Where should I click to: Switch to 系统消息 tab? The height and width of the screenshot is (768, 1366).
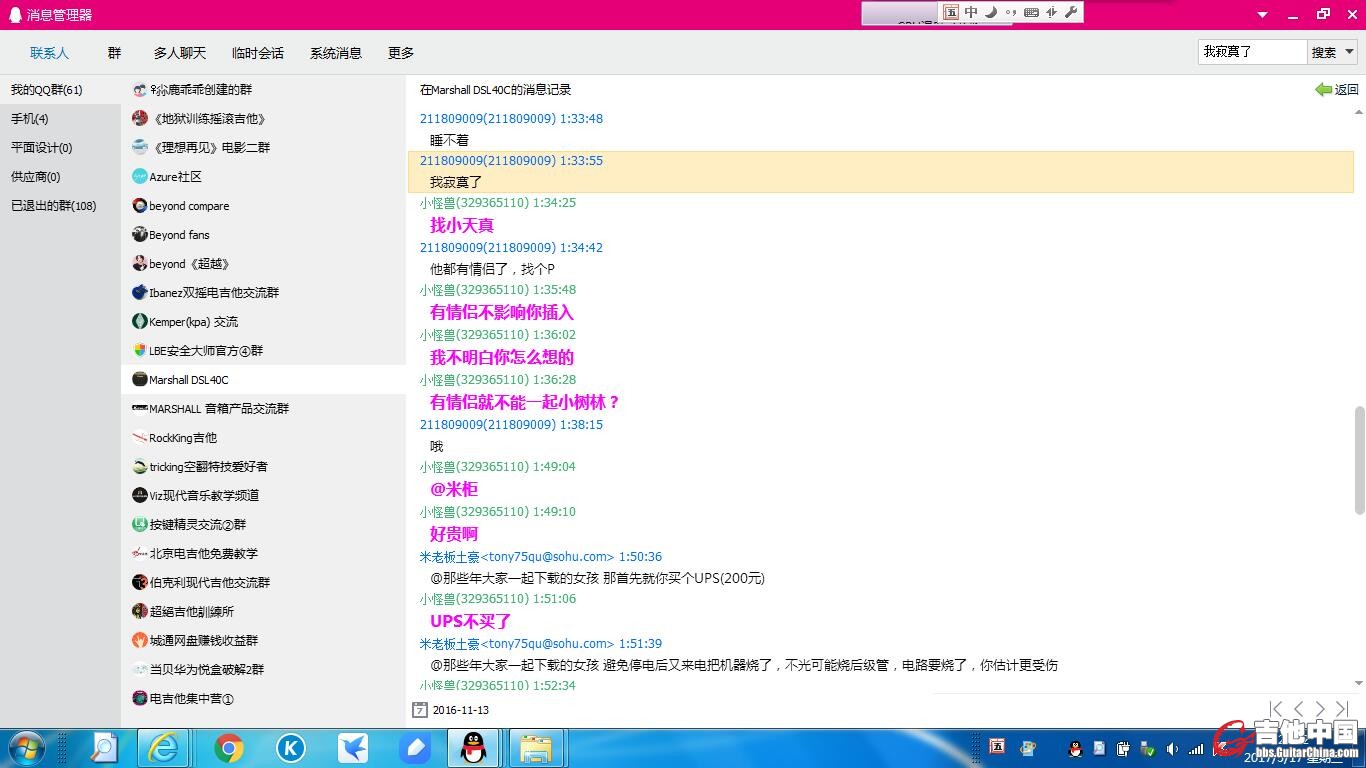pos(335,53)
